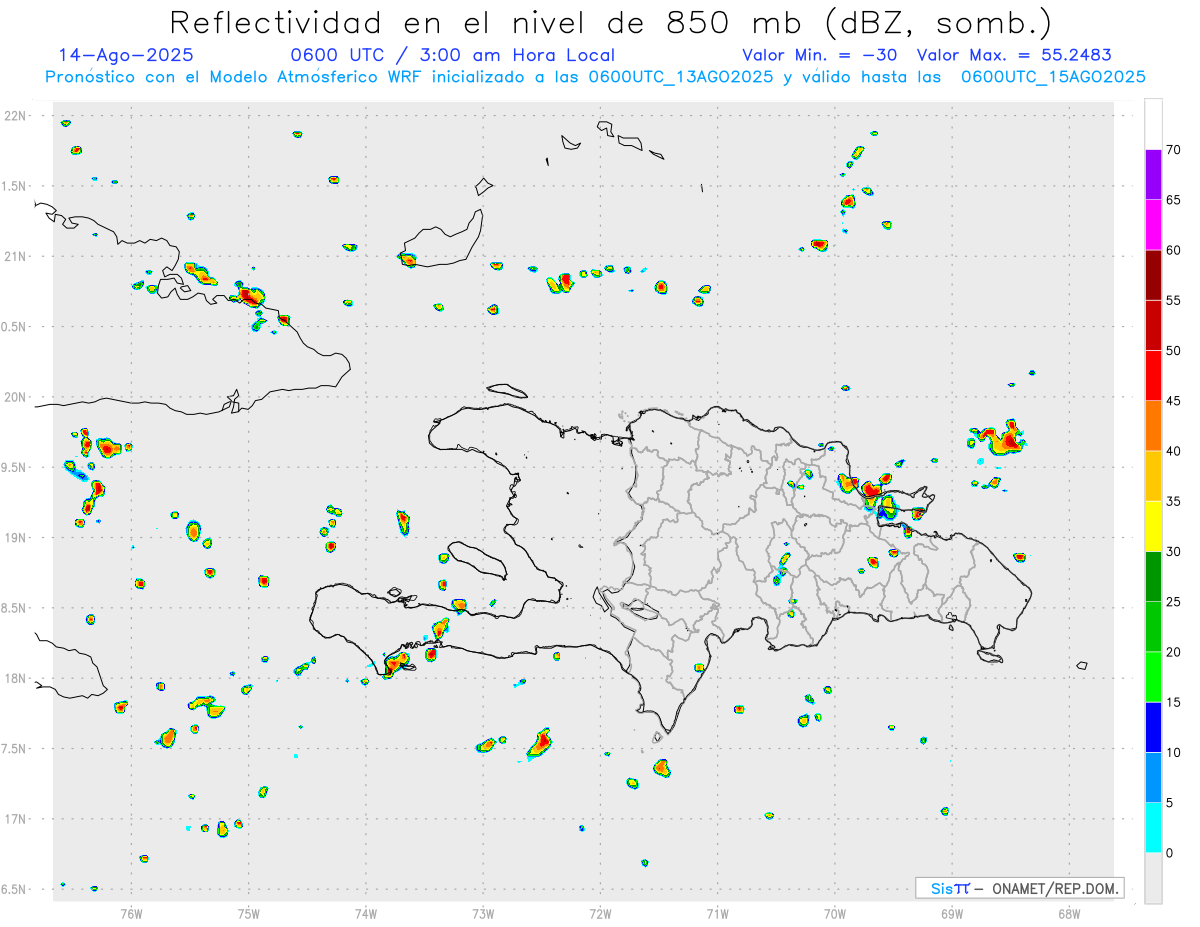Click the '75W' longitude axis label
The image size is (1200, 927).
249,912
